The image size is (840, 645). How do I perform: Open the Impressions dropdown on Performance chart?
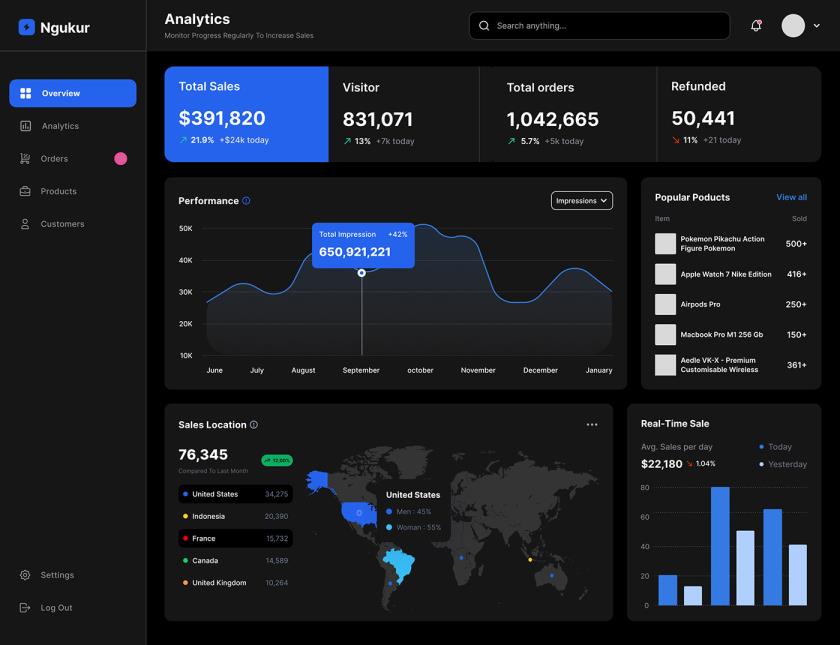(x=581, y=200)
